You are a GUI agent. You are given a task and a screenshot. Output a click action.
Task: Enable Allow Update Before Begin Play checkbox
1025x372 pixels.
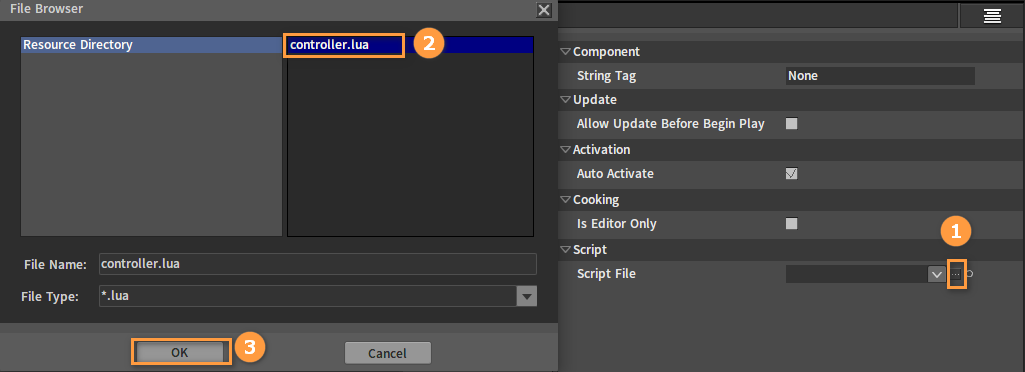[x=791, y=124]
